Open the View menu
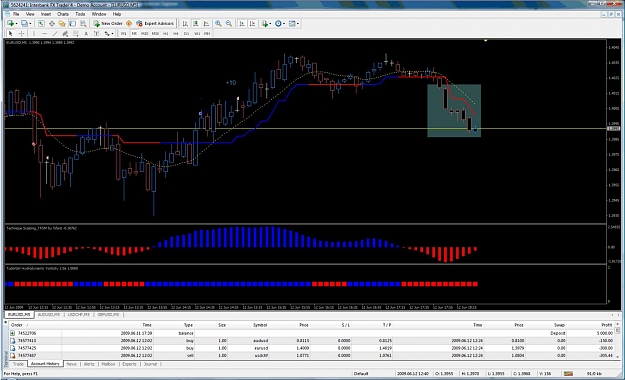Screen dimensions: 625x380 (x=30, y=14)
